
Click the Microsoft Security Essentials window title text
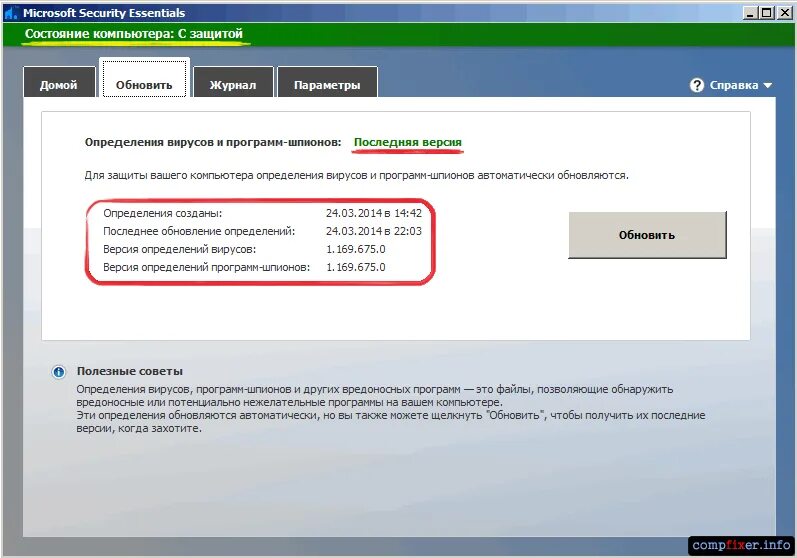coord(104,13)
